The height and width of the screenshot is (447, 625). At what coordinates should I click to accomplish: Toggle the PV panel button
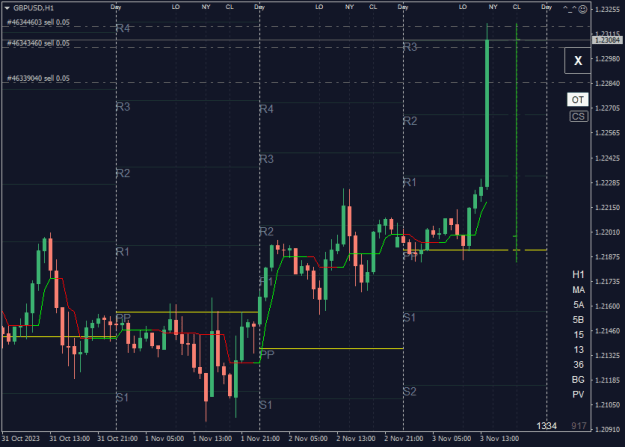[x=578, y=395]
